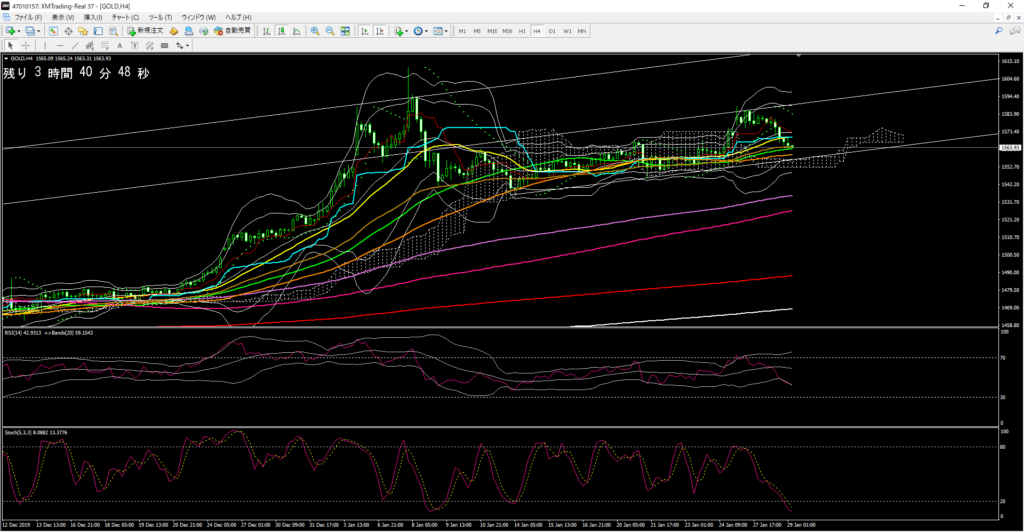The image size is (1024, 532).
Task: Open the Profiles icon
Action: pos(30,31)
